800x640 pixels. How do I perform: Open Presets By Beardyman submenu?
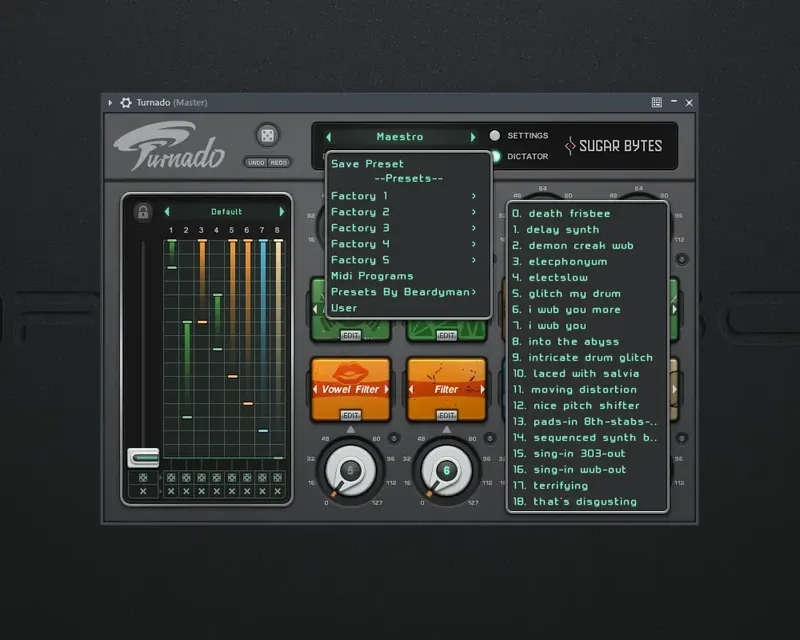[x=408, y=292]
